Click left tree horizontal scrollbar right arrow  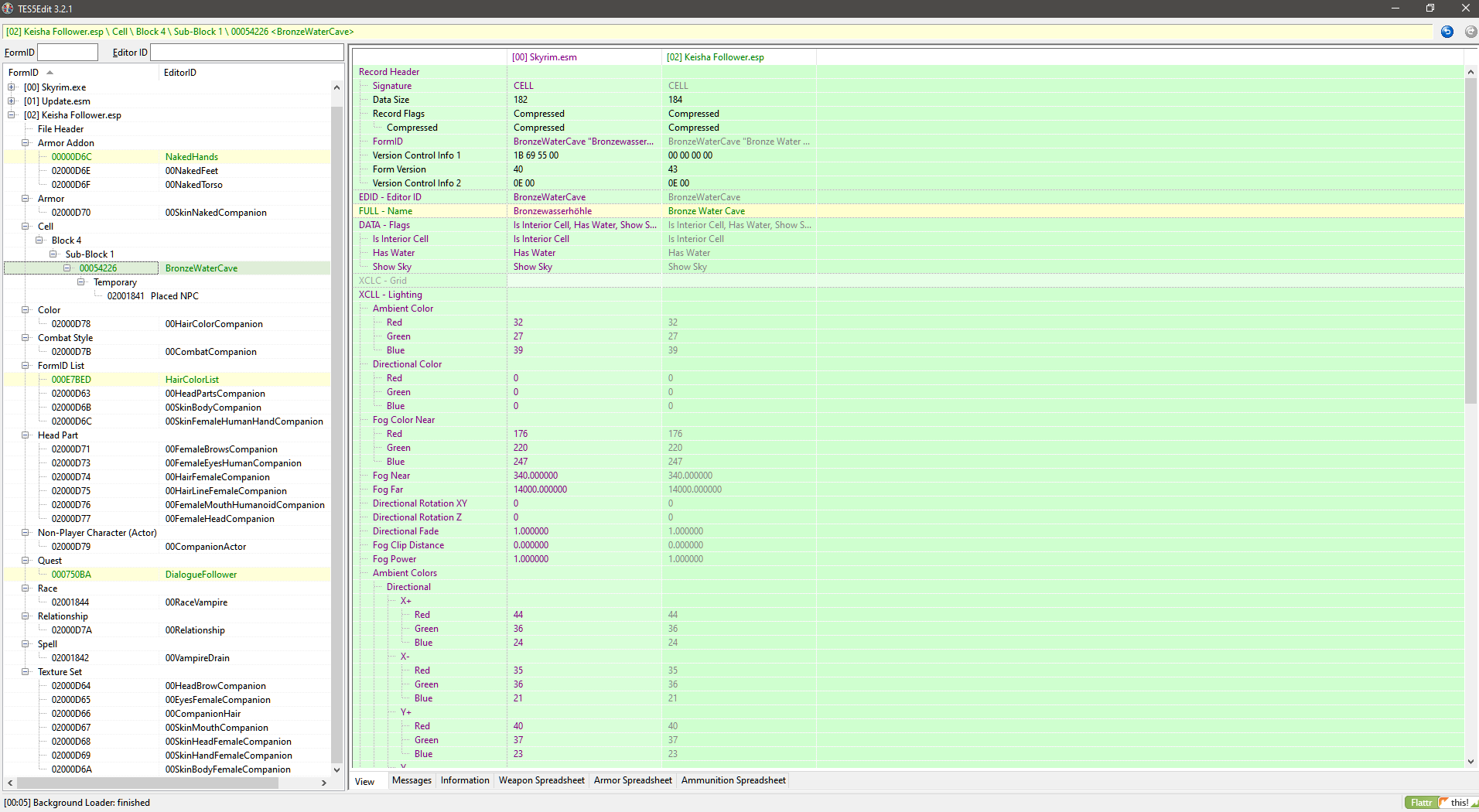pos(324,783)
